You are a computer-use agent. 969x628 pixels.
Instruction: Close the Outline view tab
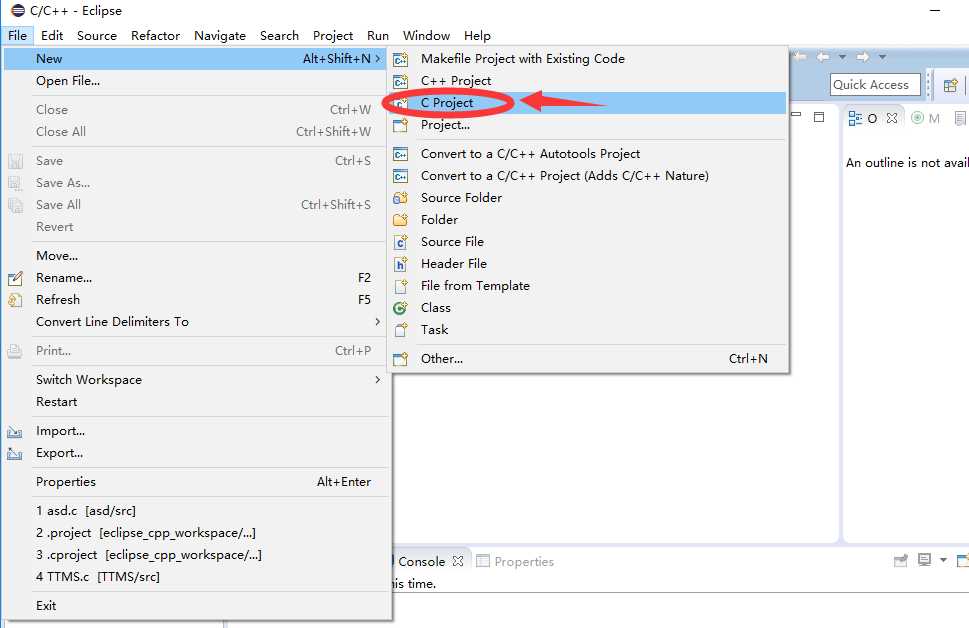pyautogui.click(x=892, y=118)
